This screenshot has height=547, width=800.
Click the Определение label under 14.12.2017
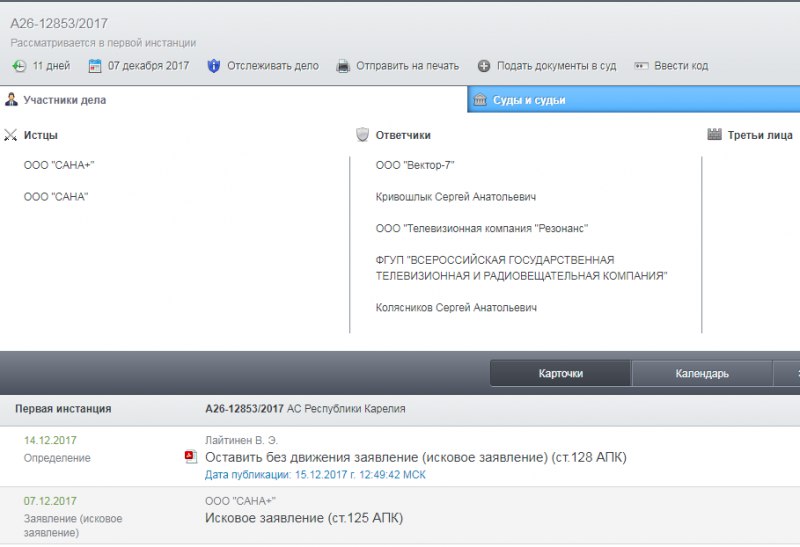pyautogui.click(x=57, y=458)
